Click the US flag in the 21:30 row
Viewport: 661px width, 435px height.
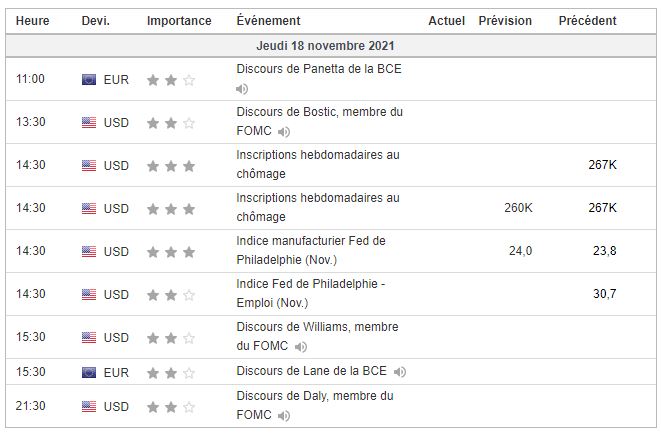point(89,407)
